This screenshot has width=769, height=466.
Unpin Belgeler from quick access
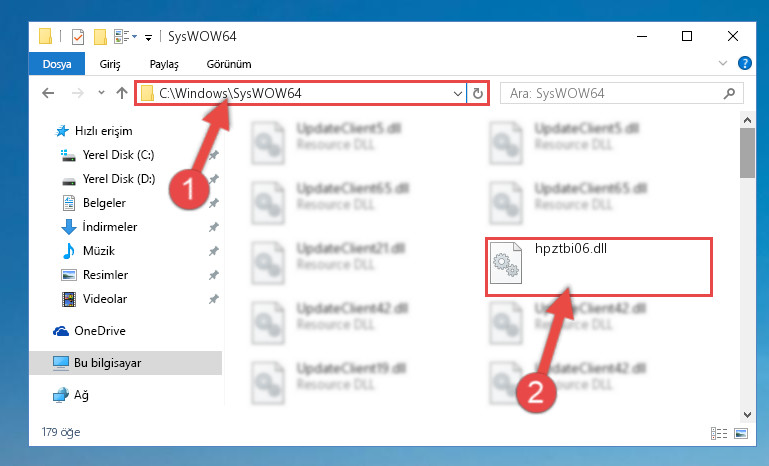(213, 203)
